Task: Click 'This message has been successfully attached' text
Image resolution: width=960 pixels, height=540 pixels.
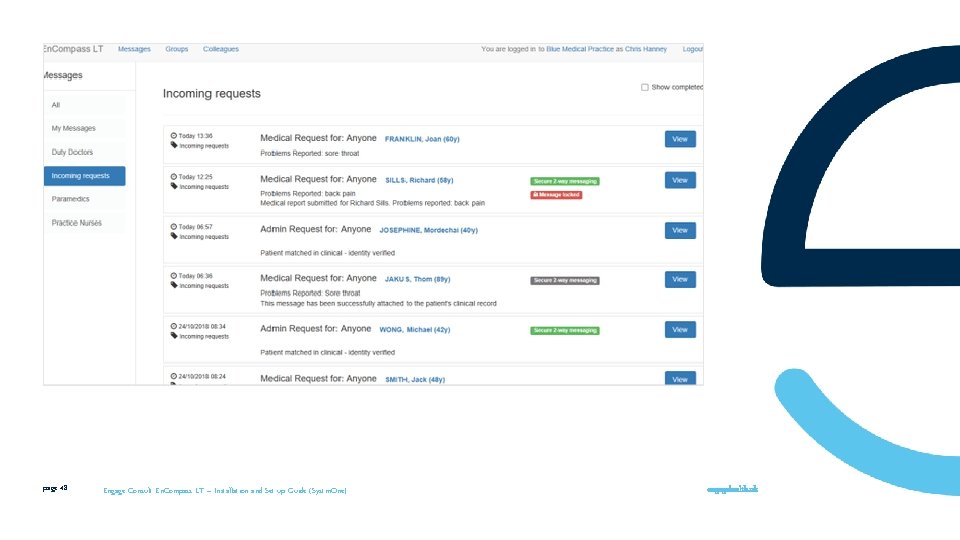Action: (378, 304)
